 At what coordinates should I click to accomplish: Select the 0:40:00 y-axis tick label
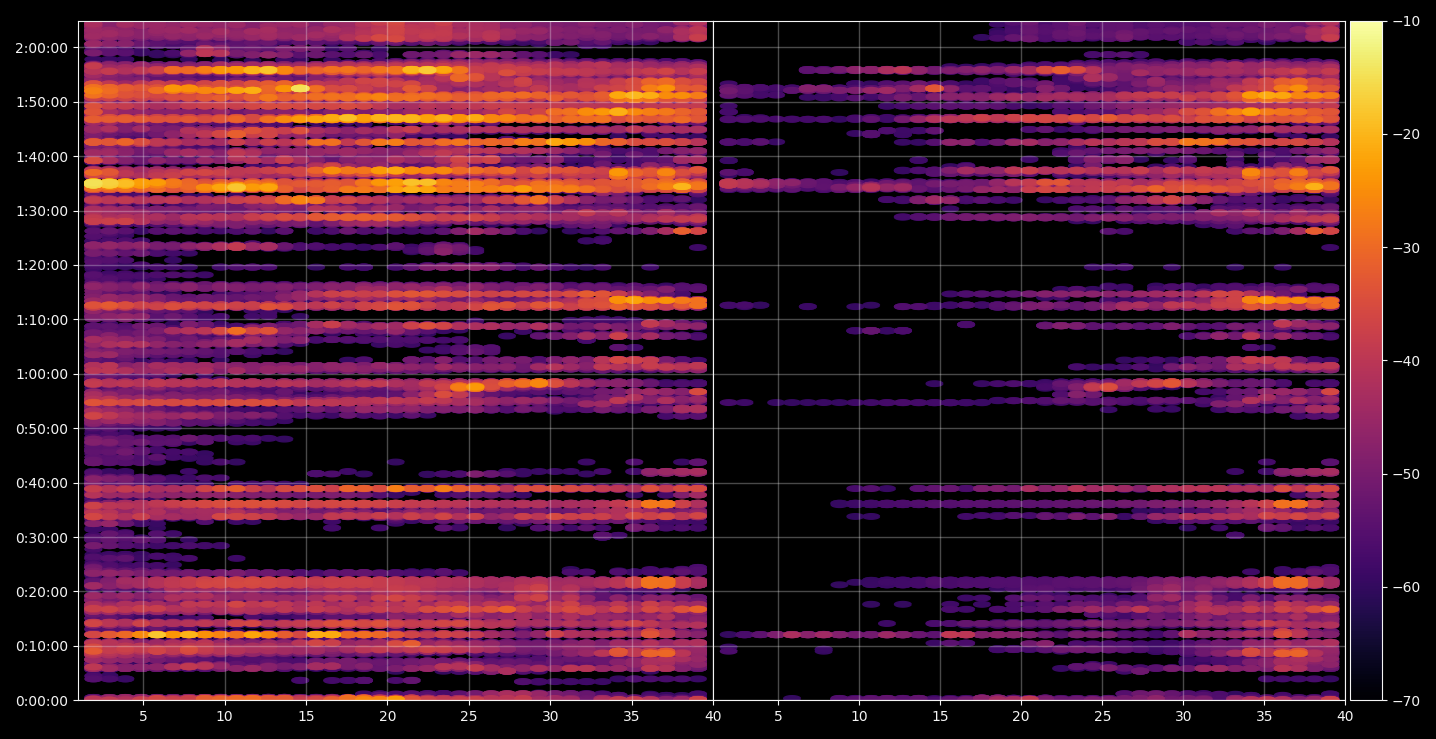pyautogui.click(x=42, y=483)
